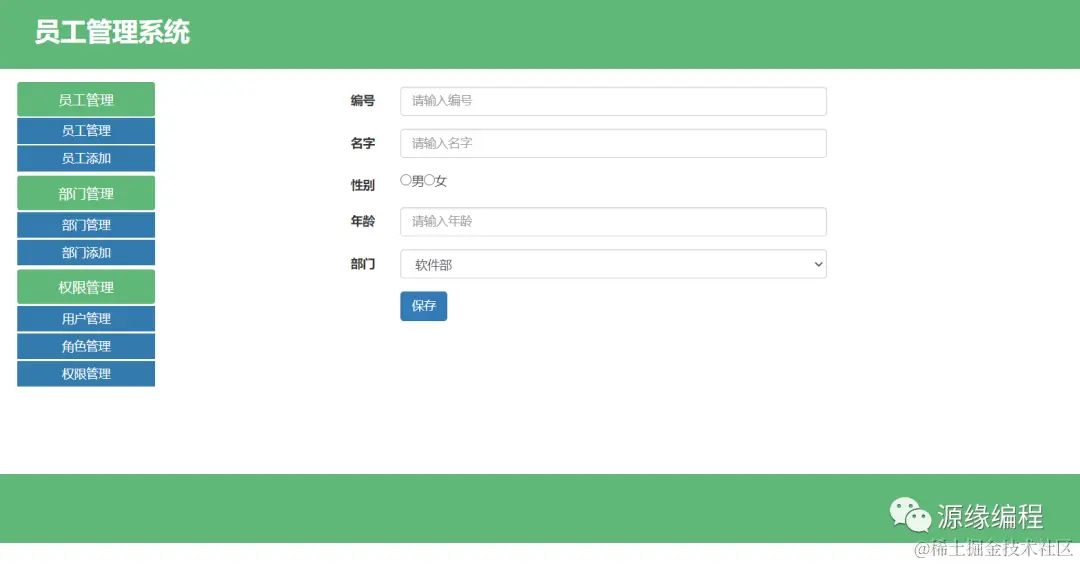Open the blue 员工管理 submenu item
1080x565 pixels.
coord(86,130)
